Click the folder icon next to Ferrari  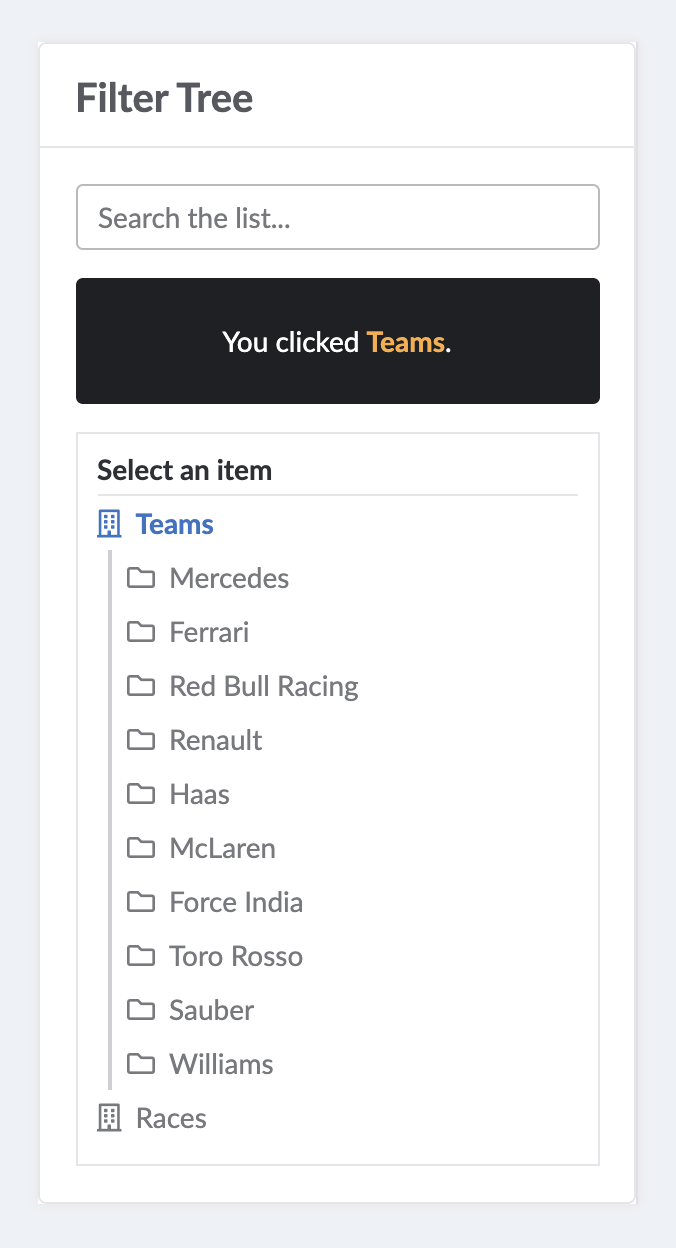point(141,632)
